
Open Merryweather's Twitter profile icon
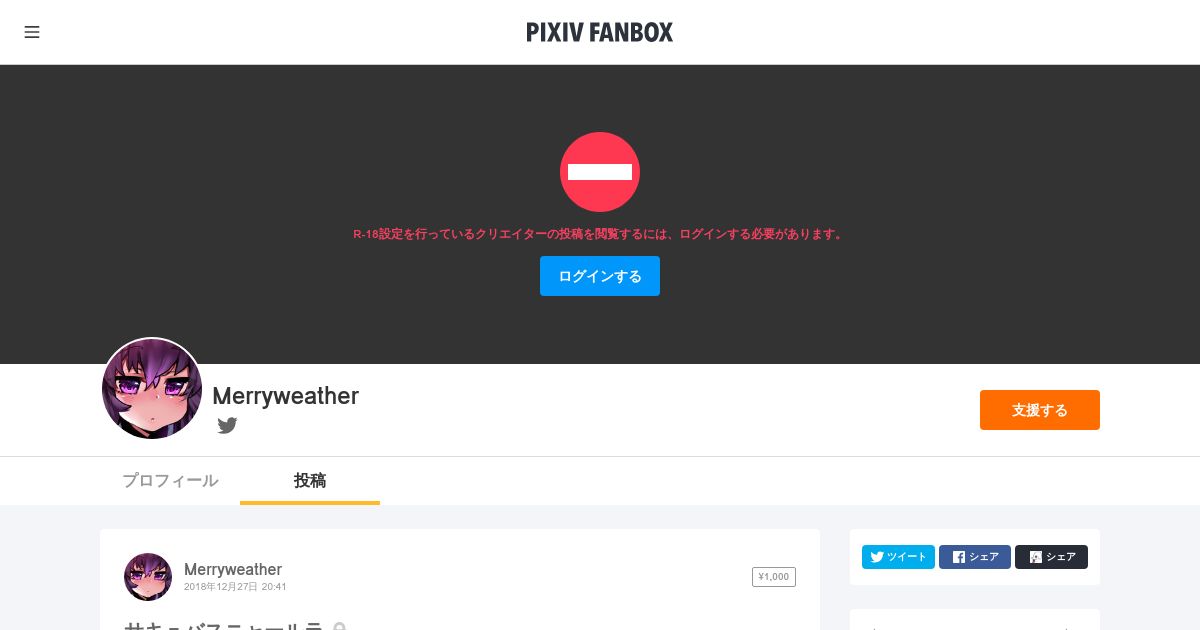[x=228, y=425]
